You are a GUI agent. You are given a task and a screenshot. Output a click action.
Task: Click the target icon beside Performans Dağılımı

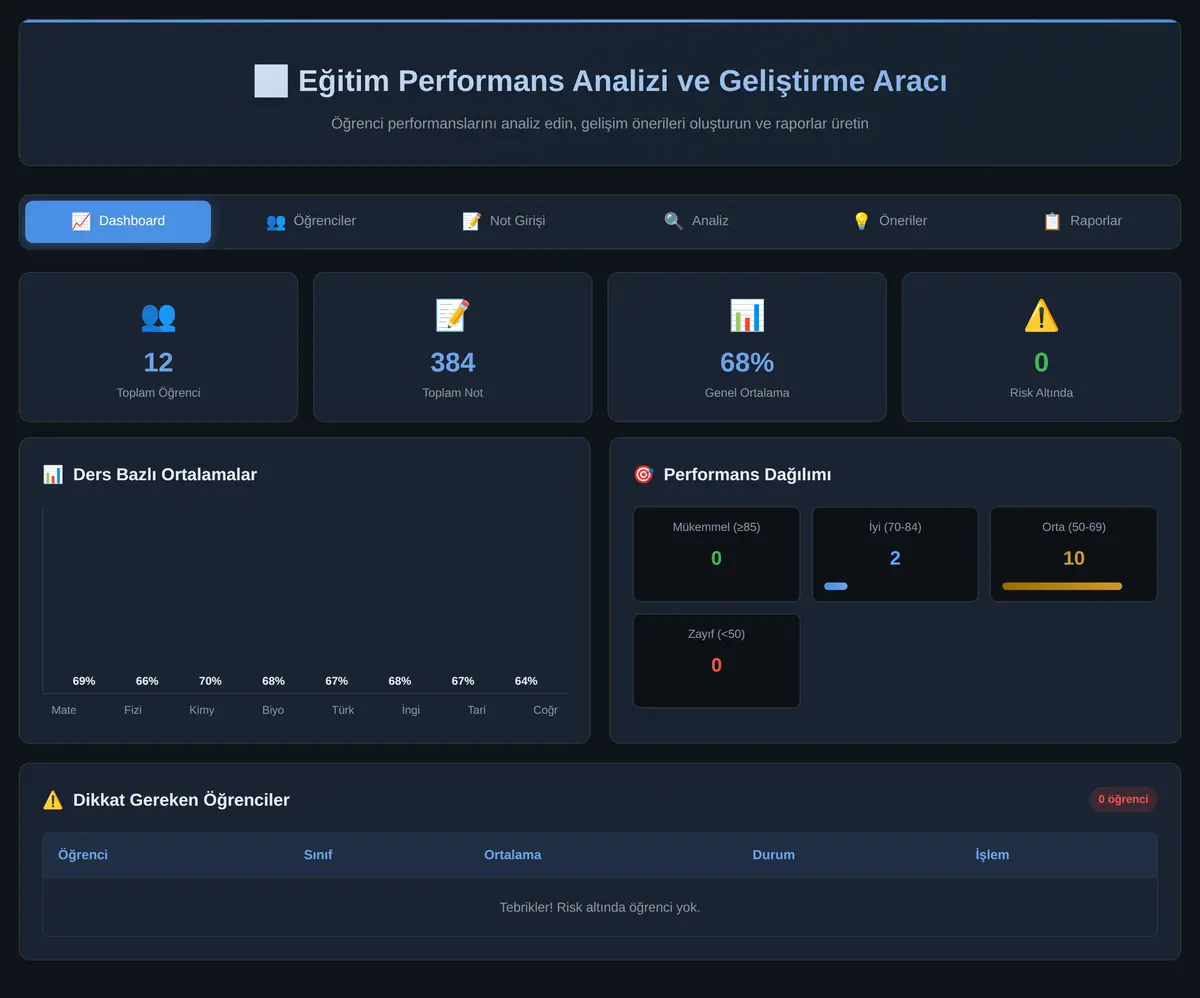coord(643,474)
